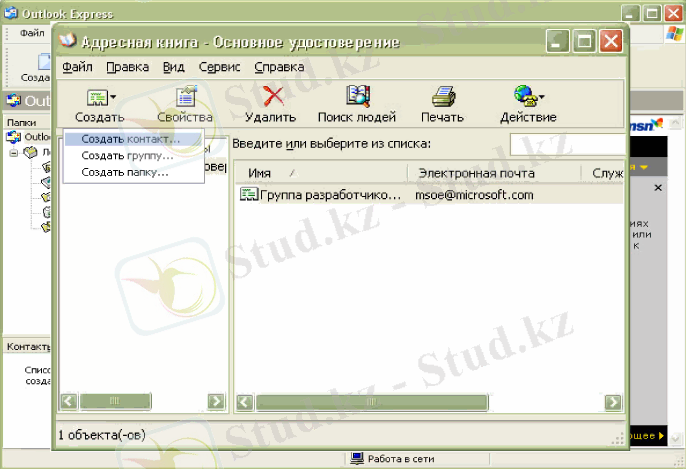Collapse the folder tree node in Outlook Express
Screen dimensions: 686x469
click(x=14, y=152)
